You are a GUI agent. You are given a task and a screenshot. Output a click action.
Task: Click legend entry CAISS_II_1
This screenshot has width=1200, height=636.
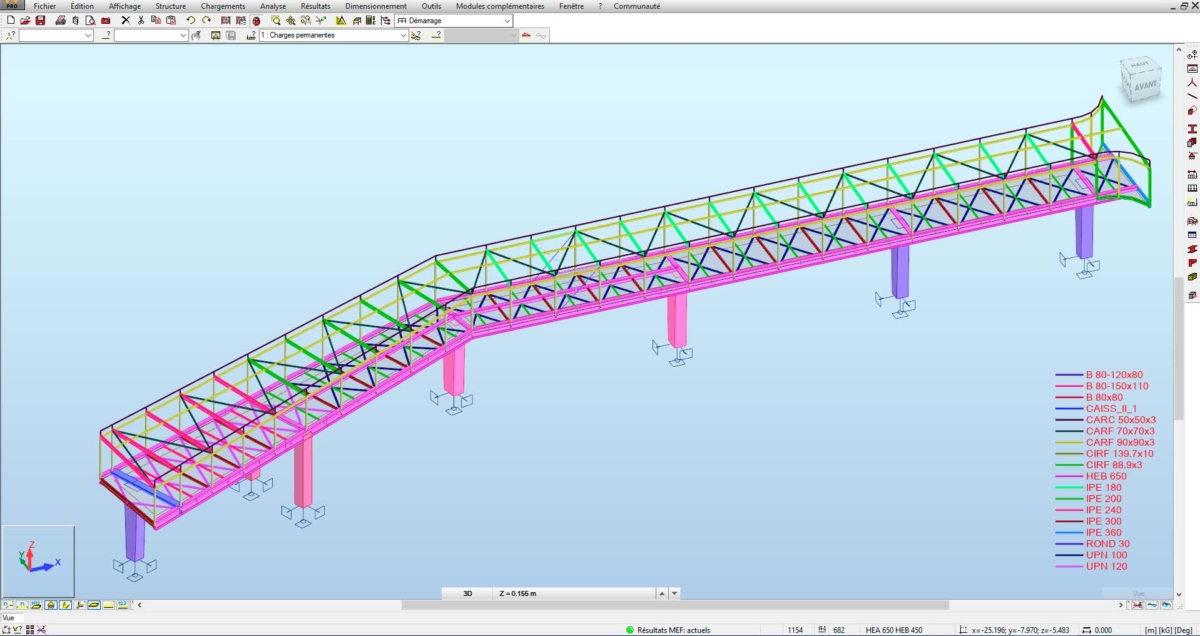point(1113,409)
